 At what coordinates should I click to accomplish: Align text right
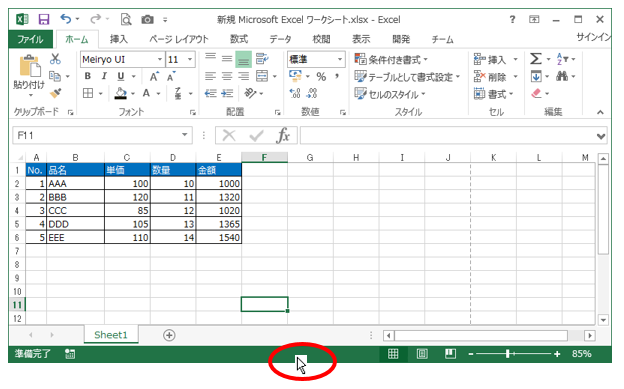pos(243,76)
